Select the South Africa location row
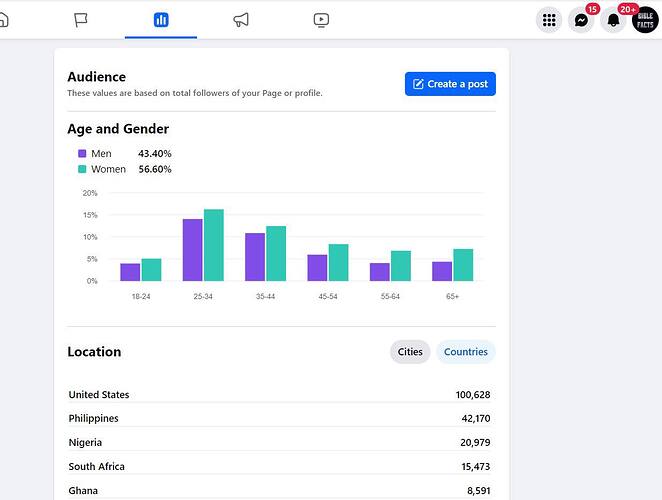The image size is (662, 500). coord(279,466)
